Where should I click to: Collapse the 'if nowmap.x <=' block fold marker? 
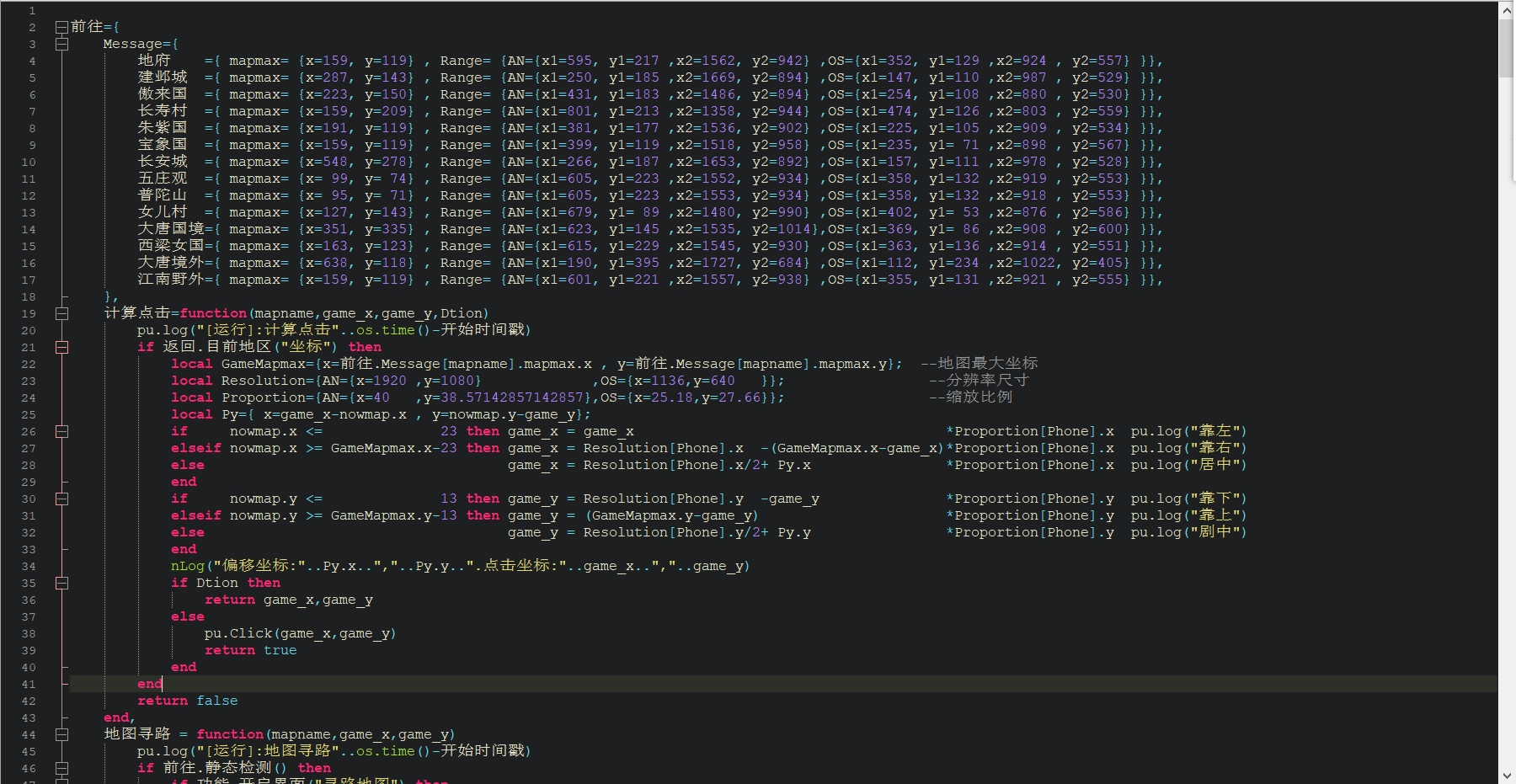pyautogui.click(x=61, y=431)
